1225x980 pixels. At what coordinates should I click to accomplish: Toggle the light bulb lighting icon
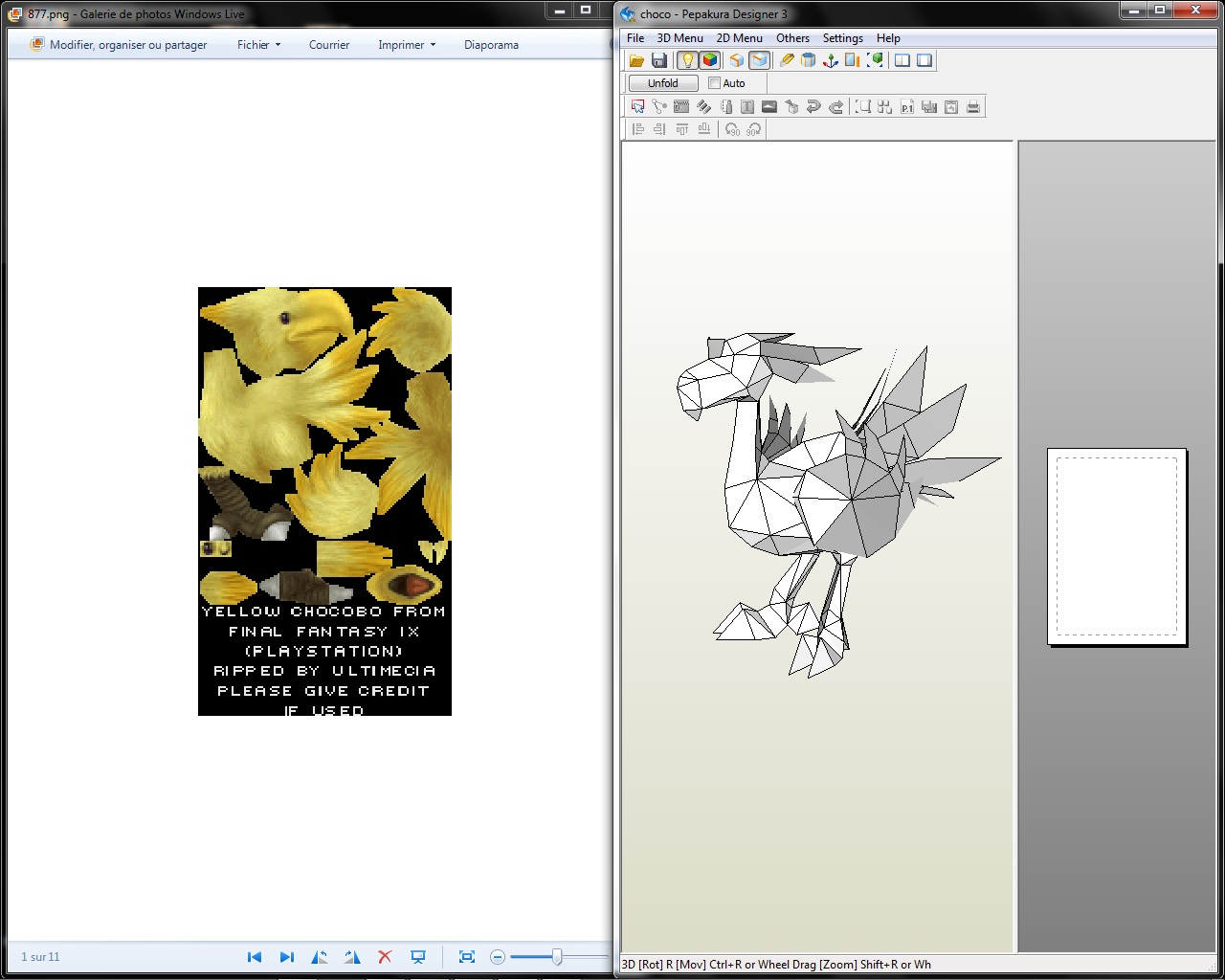point(687,60)
